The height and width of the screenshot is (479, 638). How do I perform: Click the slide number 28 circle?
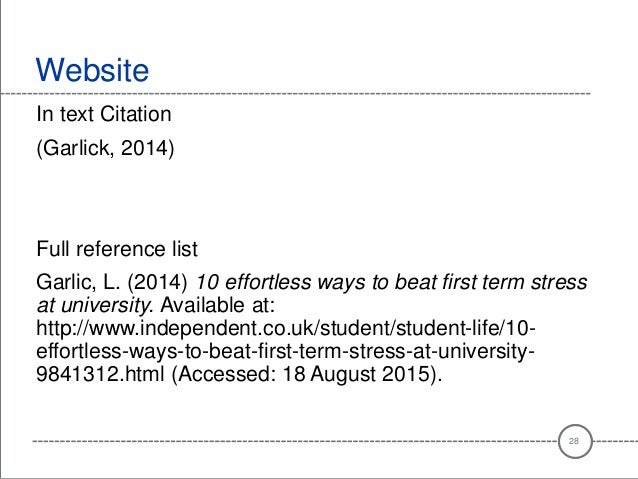pyautogui.click(x=573, y=441)
